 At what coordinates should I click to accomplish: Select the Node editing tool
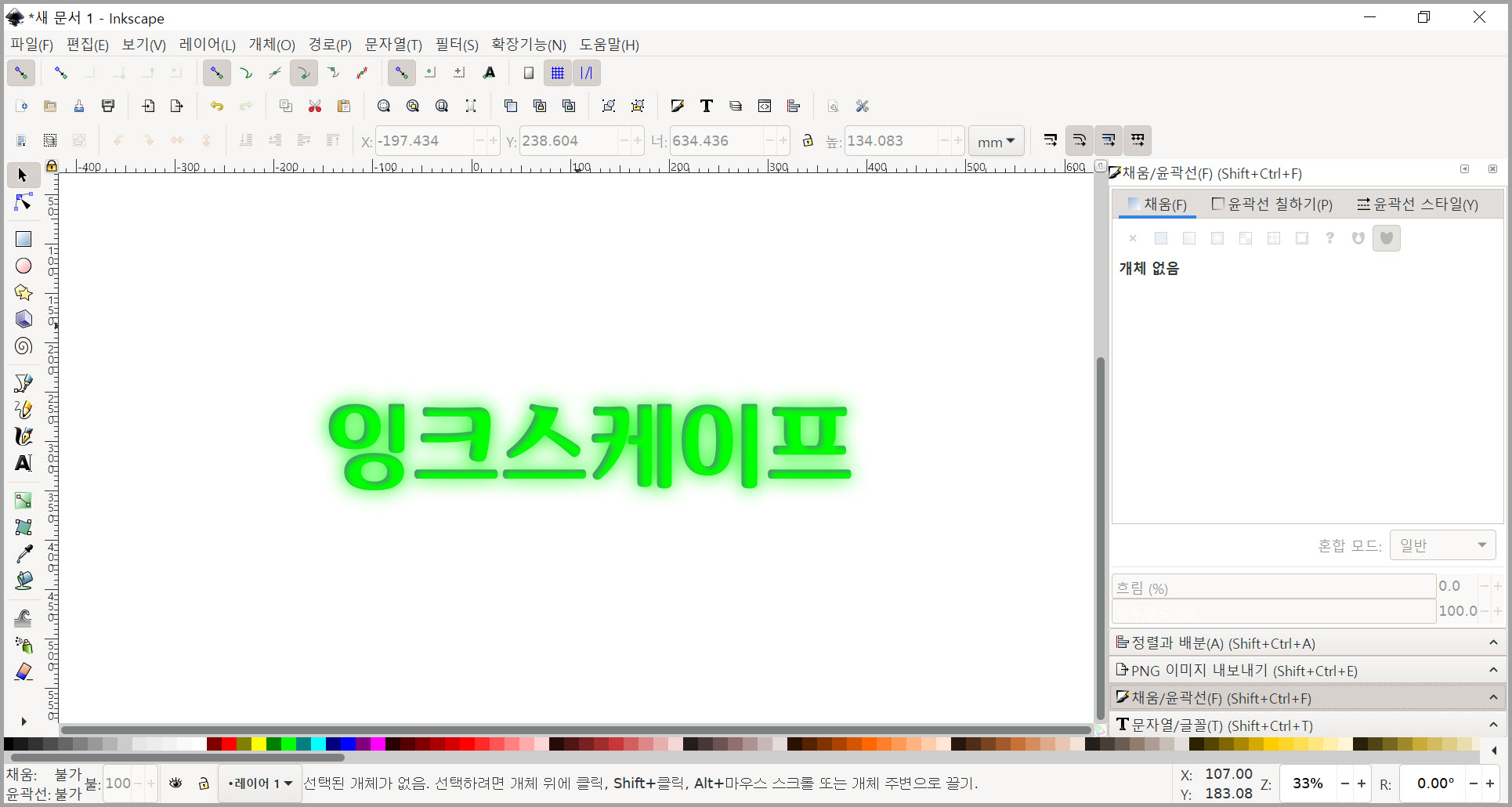24,202
